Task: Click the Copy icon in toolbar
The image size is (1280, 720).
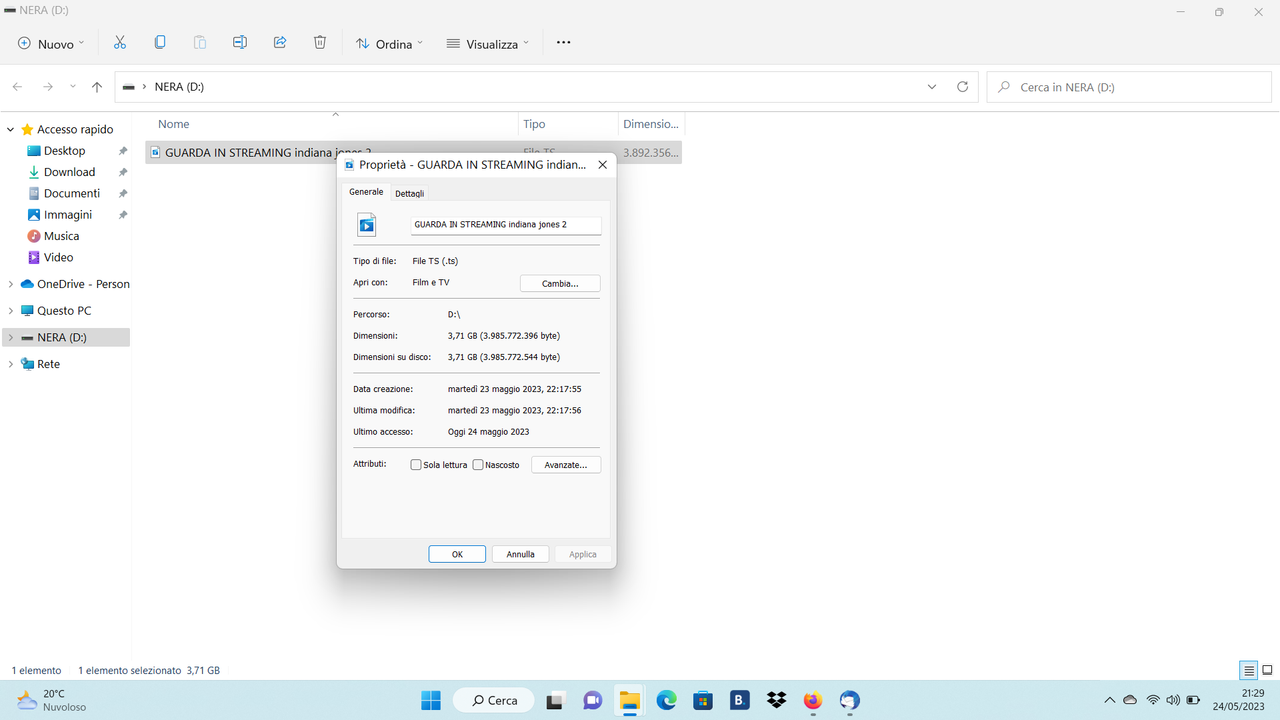Action: (x=160, y=43)
